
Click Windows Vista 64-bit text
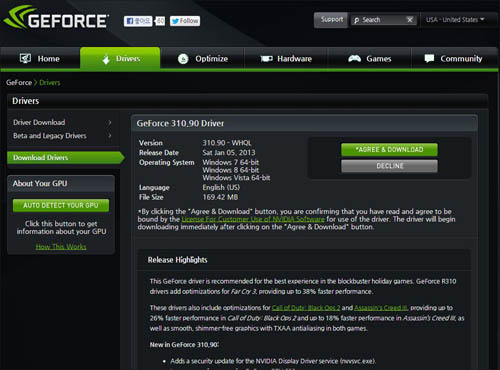236,178
